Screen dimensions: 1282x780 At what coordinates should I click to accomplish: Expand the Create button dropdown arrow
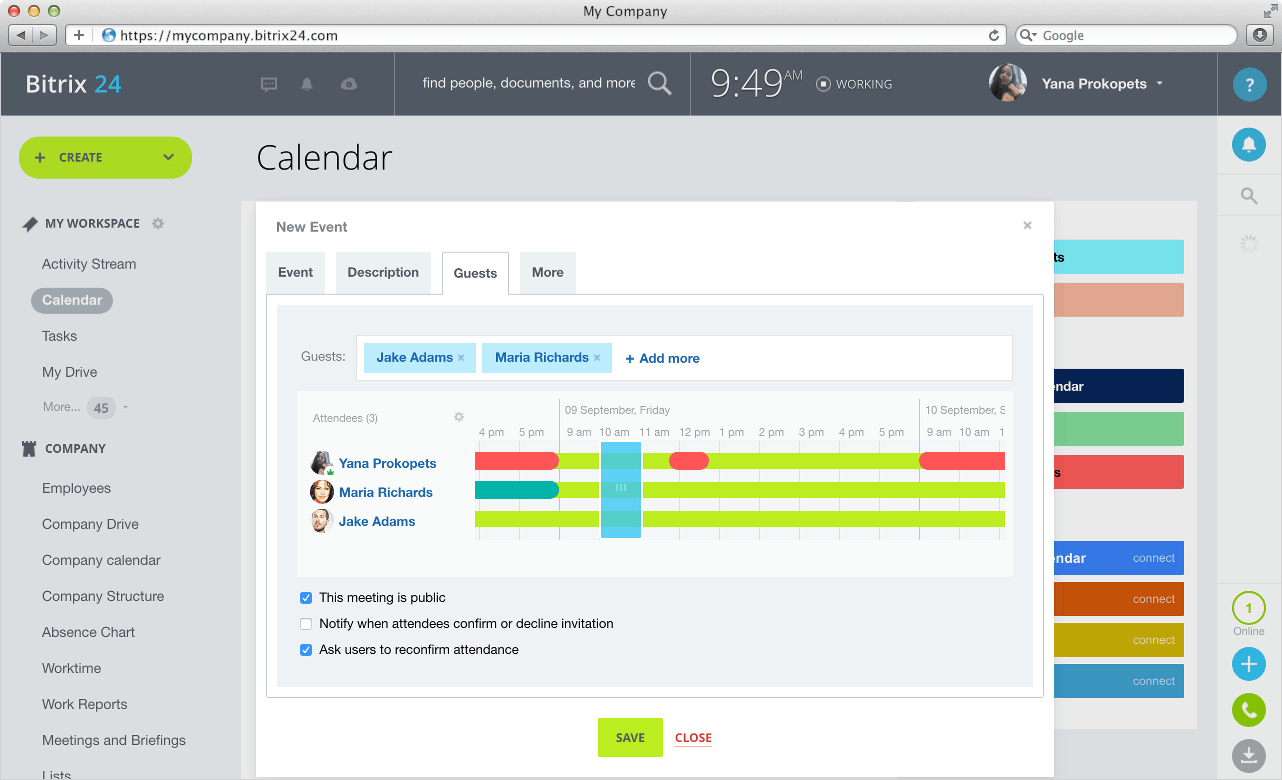[169, 157]
